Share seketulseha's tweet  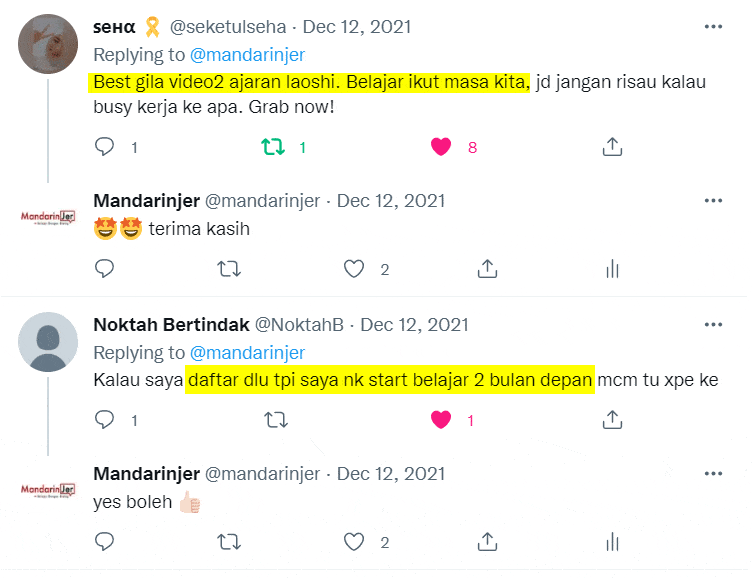(612, 147)
